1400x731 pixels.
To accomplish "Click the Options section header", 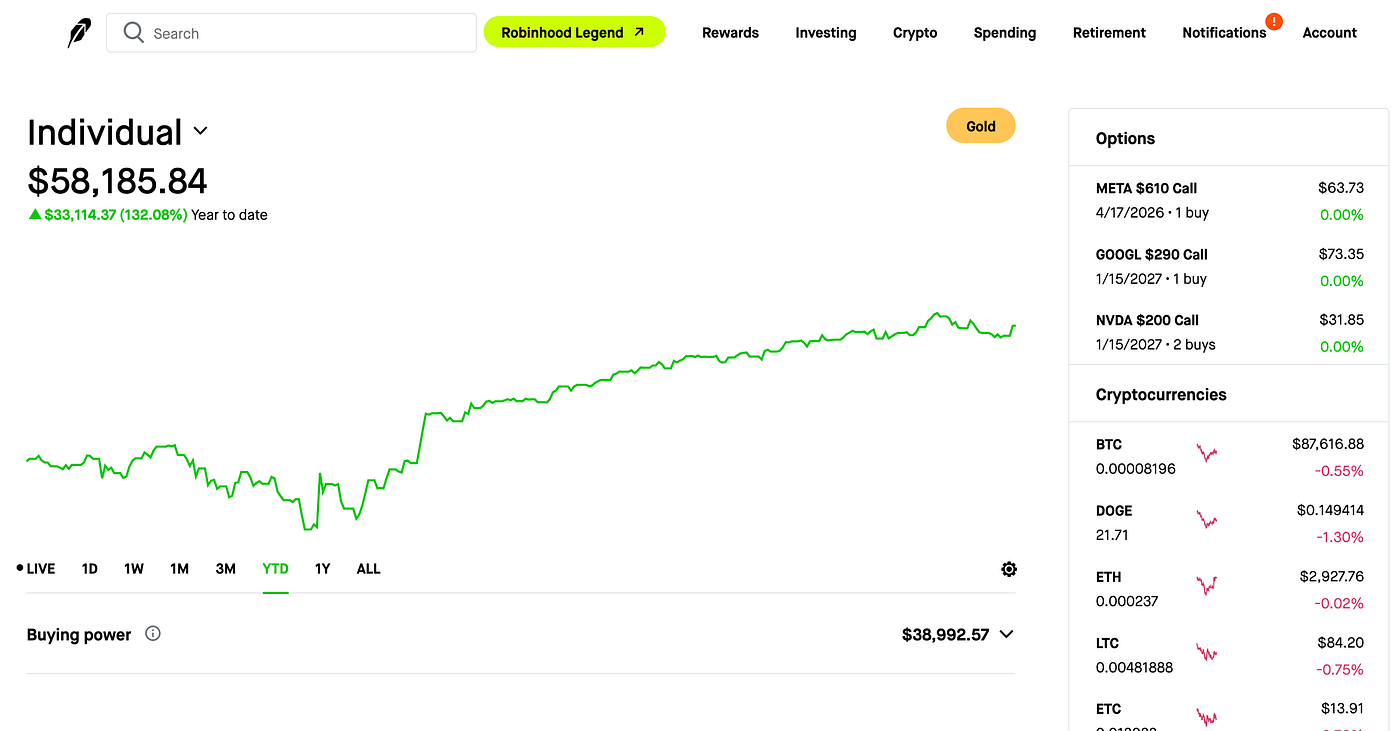I will (1125, 139).
